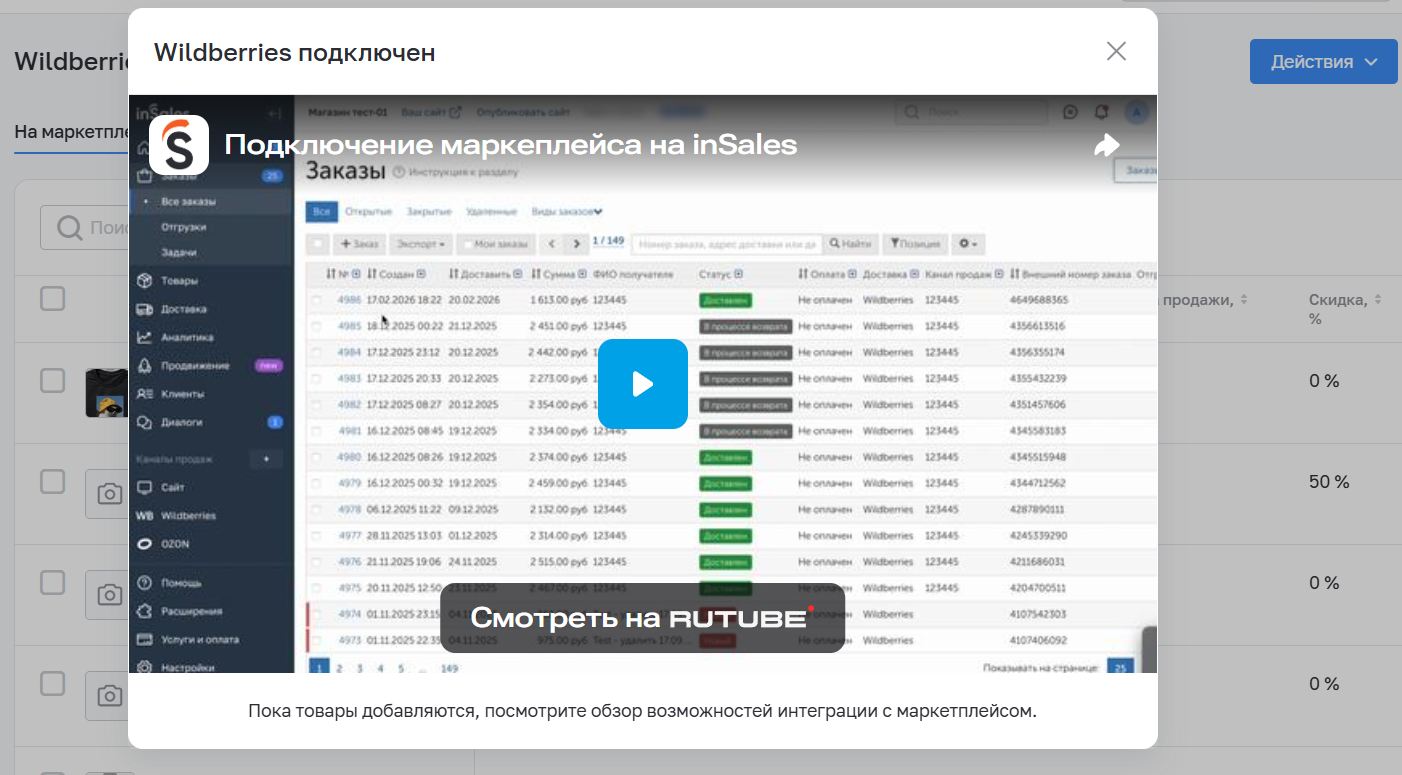Open the inSales channel logo on video
Viewport: 1402px width, 775px height.
pyautogui.click(x=179, y=145)
